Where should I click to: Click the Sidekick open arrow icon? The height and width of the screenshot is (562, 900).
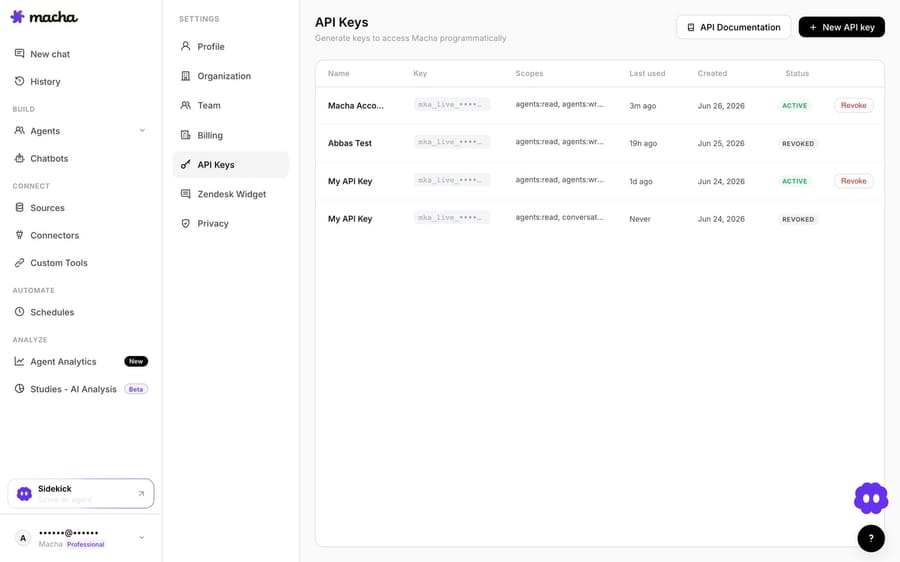point(141,493)
